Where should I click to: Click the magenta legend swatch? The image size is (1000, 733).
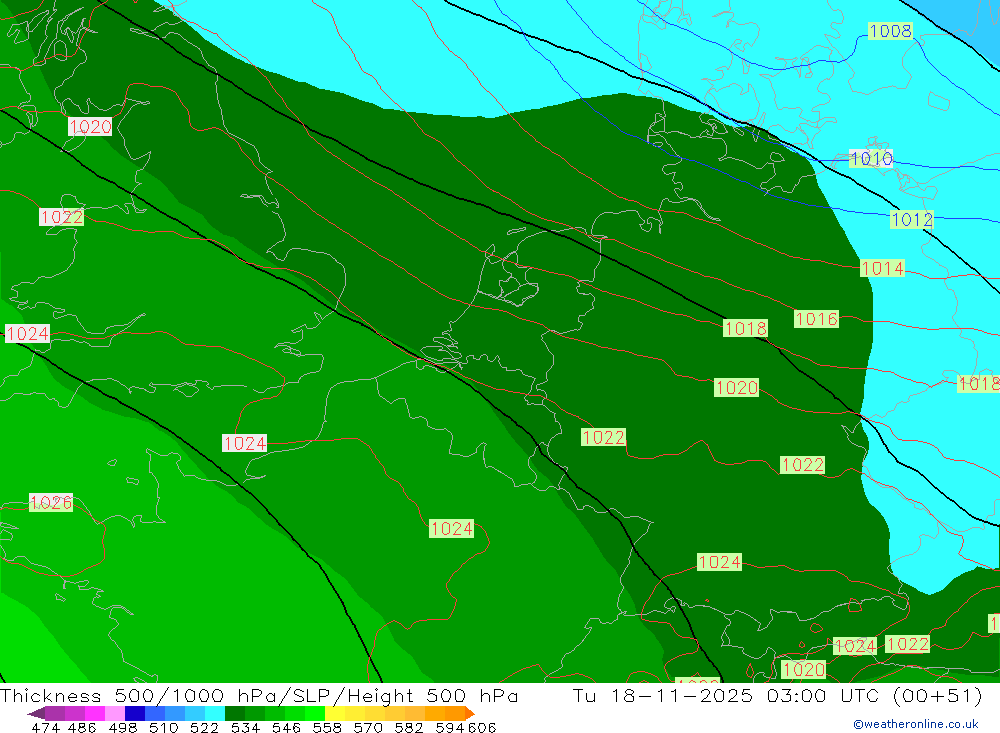pyautogui.click(x=94, y=713)
